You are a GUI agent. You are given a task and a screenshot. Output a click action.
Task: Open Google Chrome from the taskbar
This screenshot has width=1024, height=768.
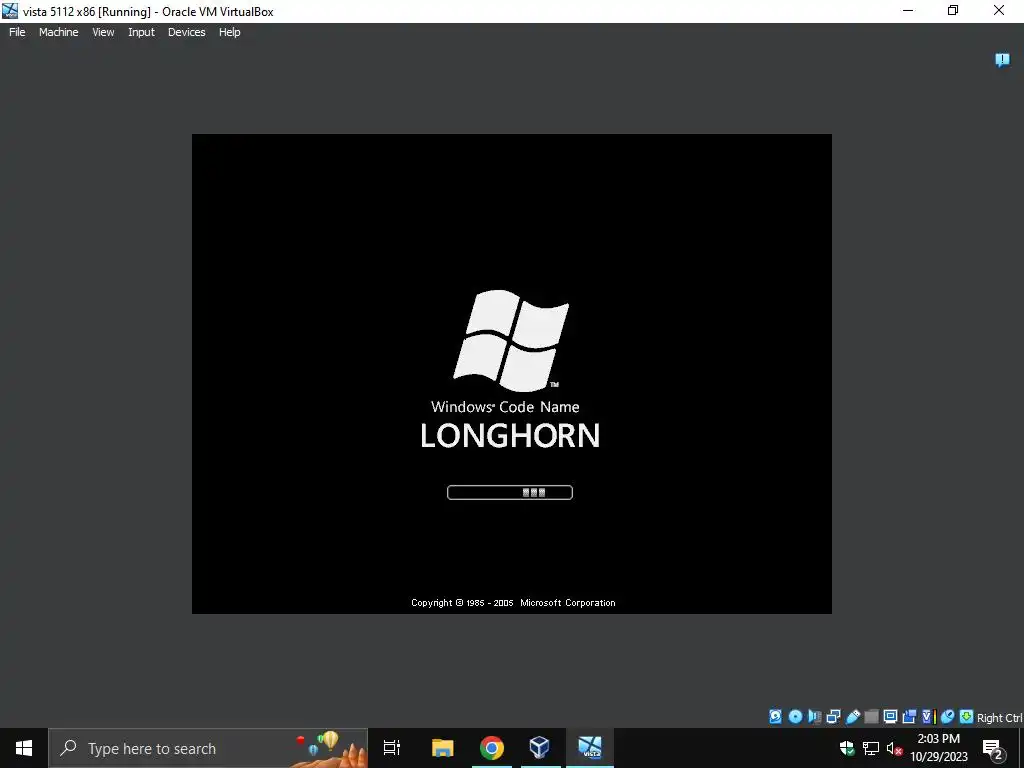pos(492,748)
